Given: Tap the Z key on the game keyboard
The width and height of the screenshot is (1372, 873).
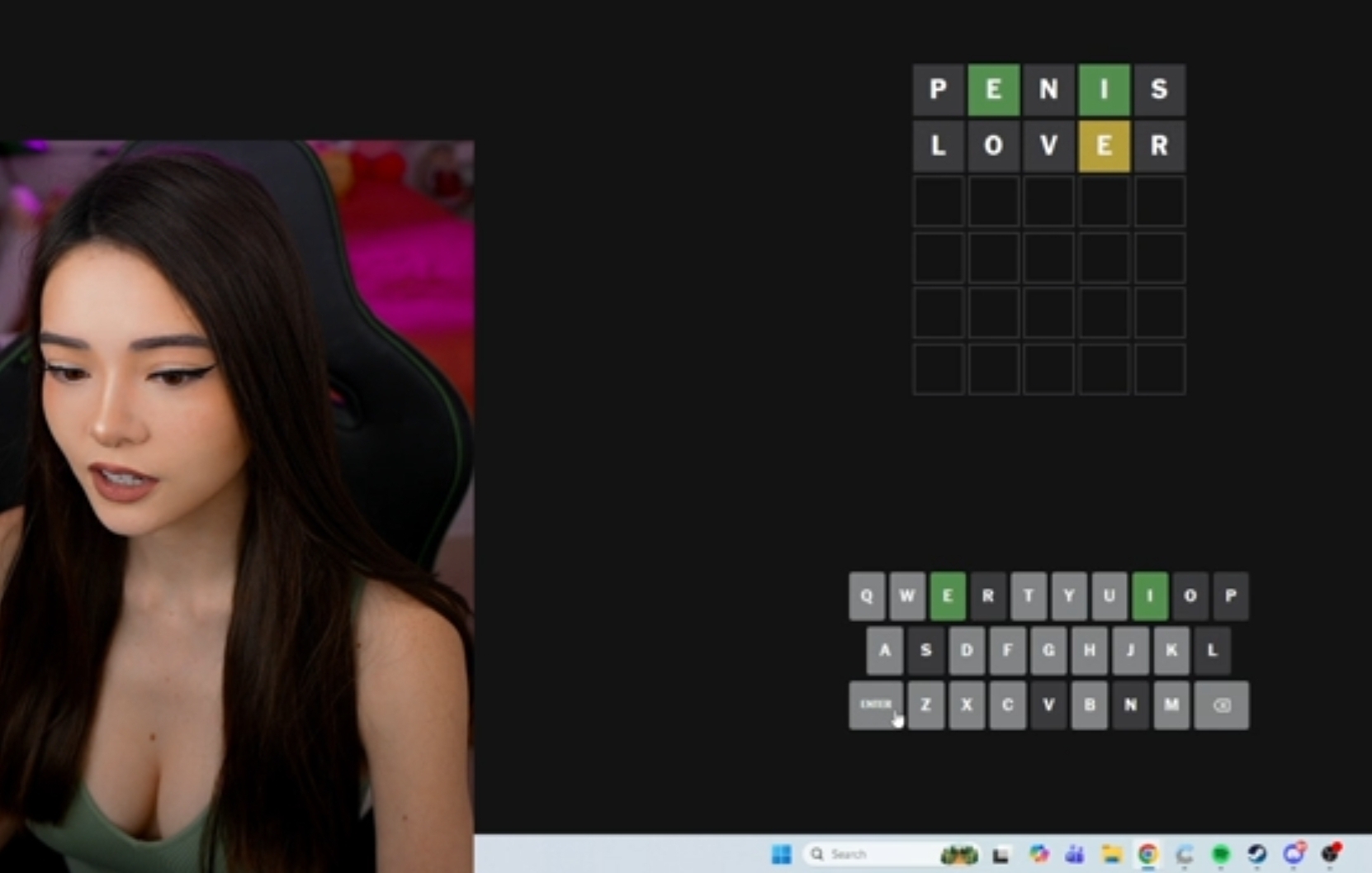Looking at the screenshot, I should click(x=925, y=705).
